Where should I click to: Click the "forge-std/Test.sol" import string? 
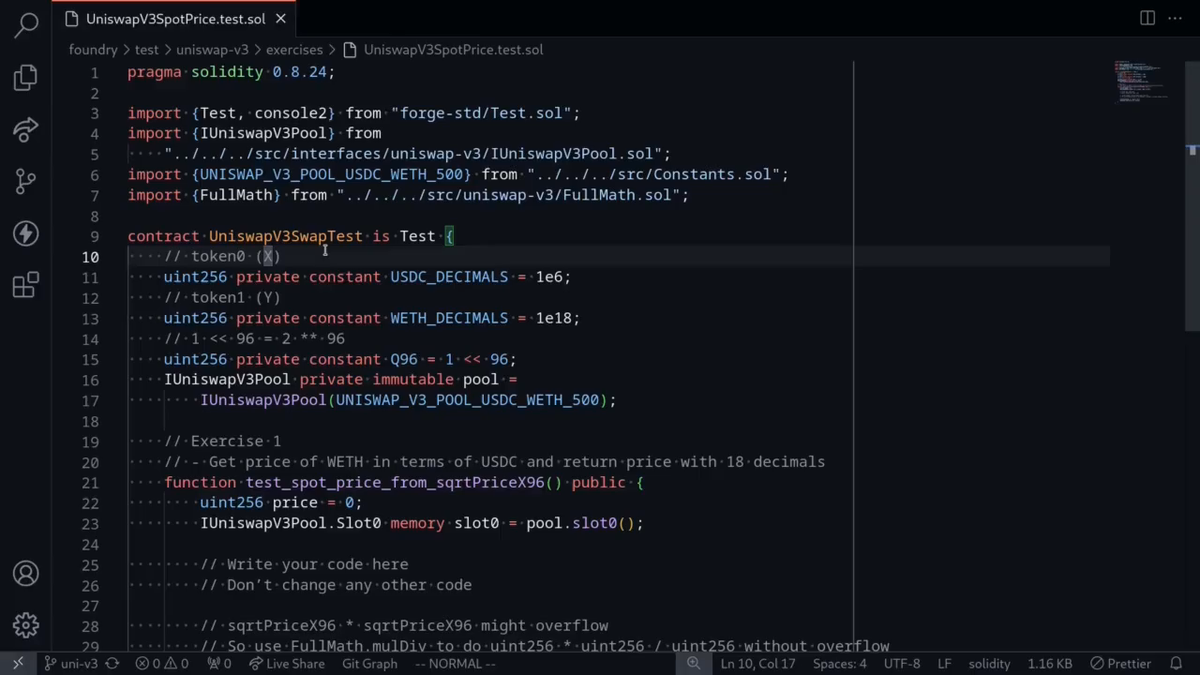pyautogui.click(x=481, y=113)
